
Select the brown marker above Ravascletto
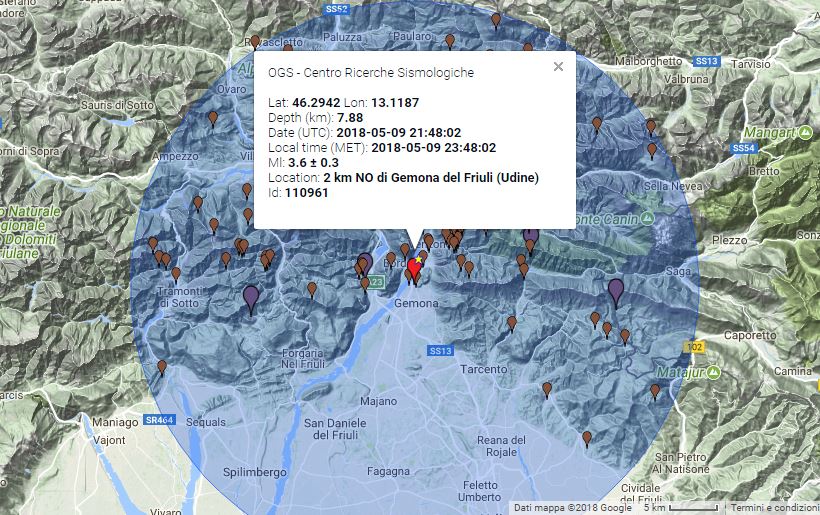tap(256, 42)
